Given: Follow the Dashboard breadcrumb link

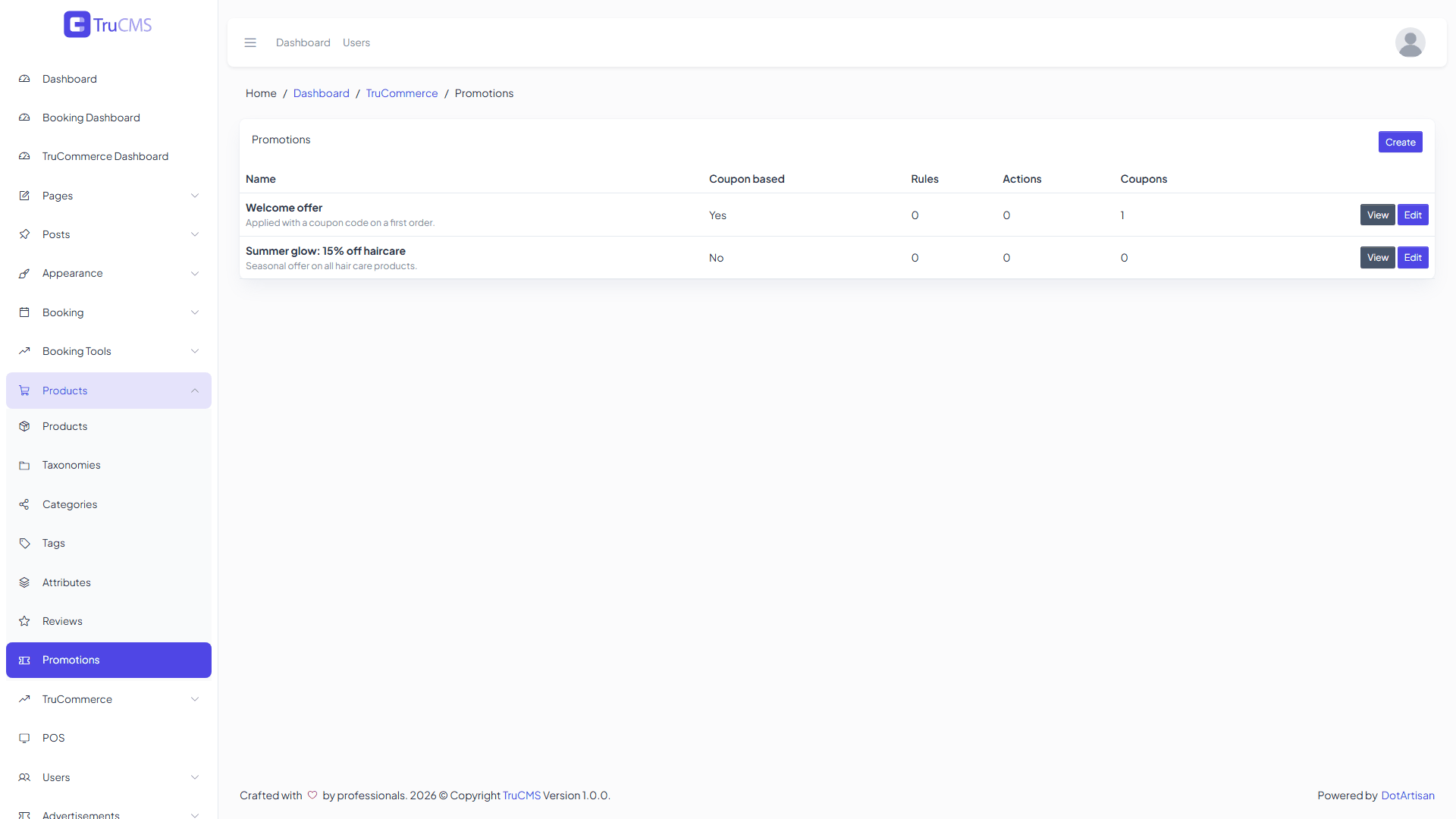Looking at the screenshot, I should coord(322,93).
